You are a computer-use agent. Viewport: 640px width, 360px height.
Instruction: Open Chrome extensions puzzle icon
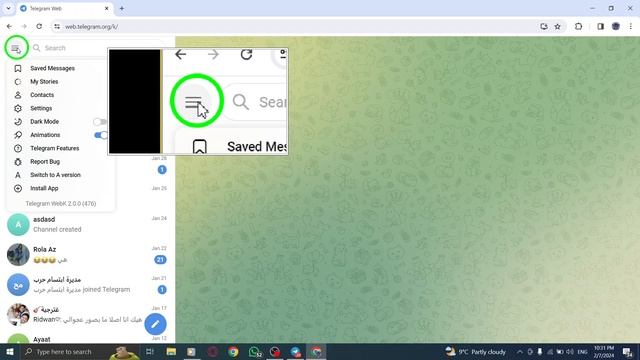click(x=578, y=27)
